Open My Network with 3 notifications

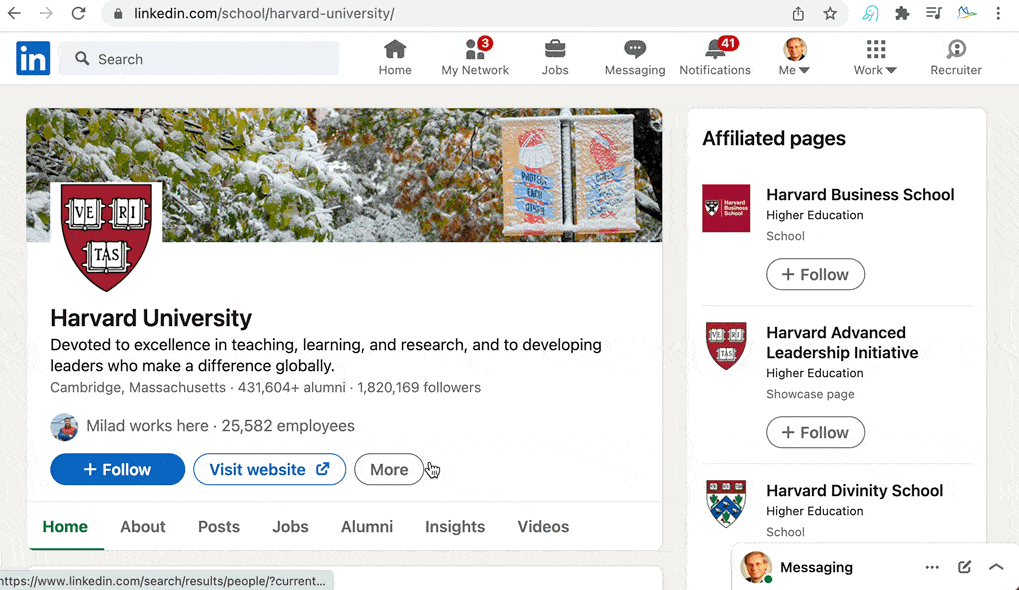475,58
